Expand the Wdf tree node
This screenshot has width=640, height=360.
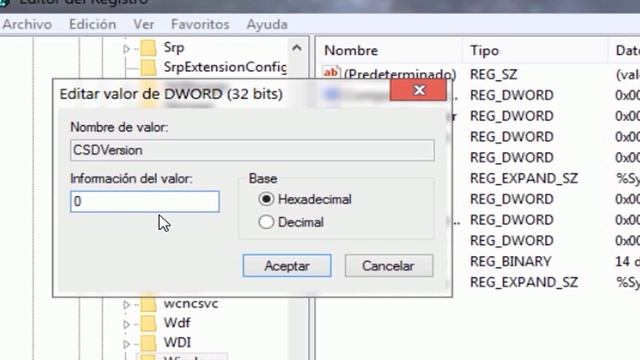coord(126,324)
